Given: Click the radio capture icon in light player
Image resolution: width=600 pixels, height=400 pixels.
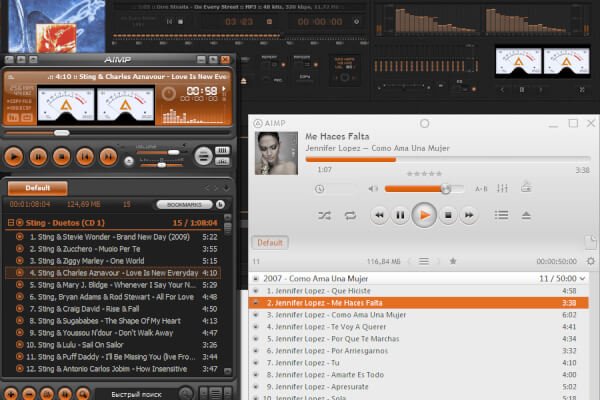Looking at the screenshot, I should [526, 187].
